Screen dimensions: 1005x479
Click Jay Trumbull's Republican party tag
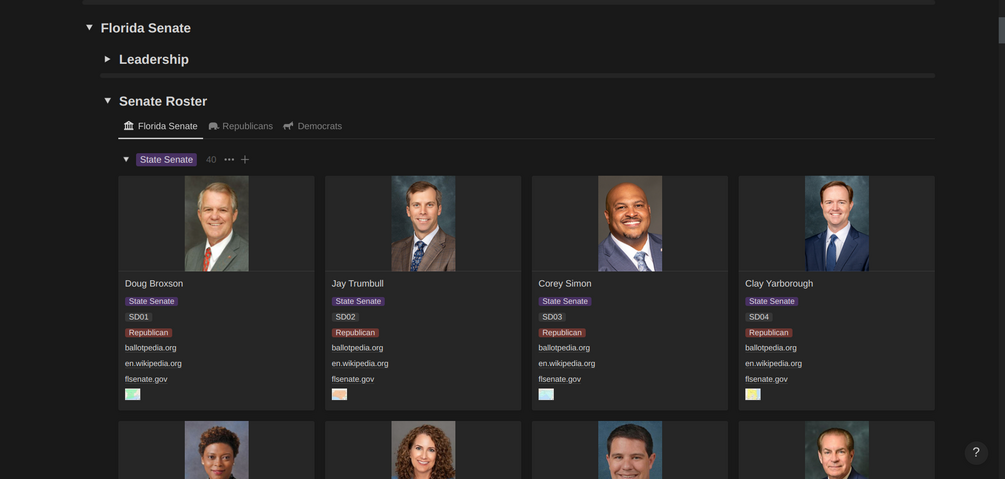pos(355,333)
